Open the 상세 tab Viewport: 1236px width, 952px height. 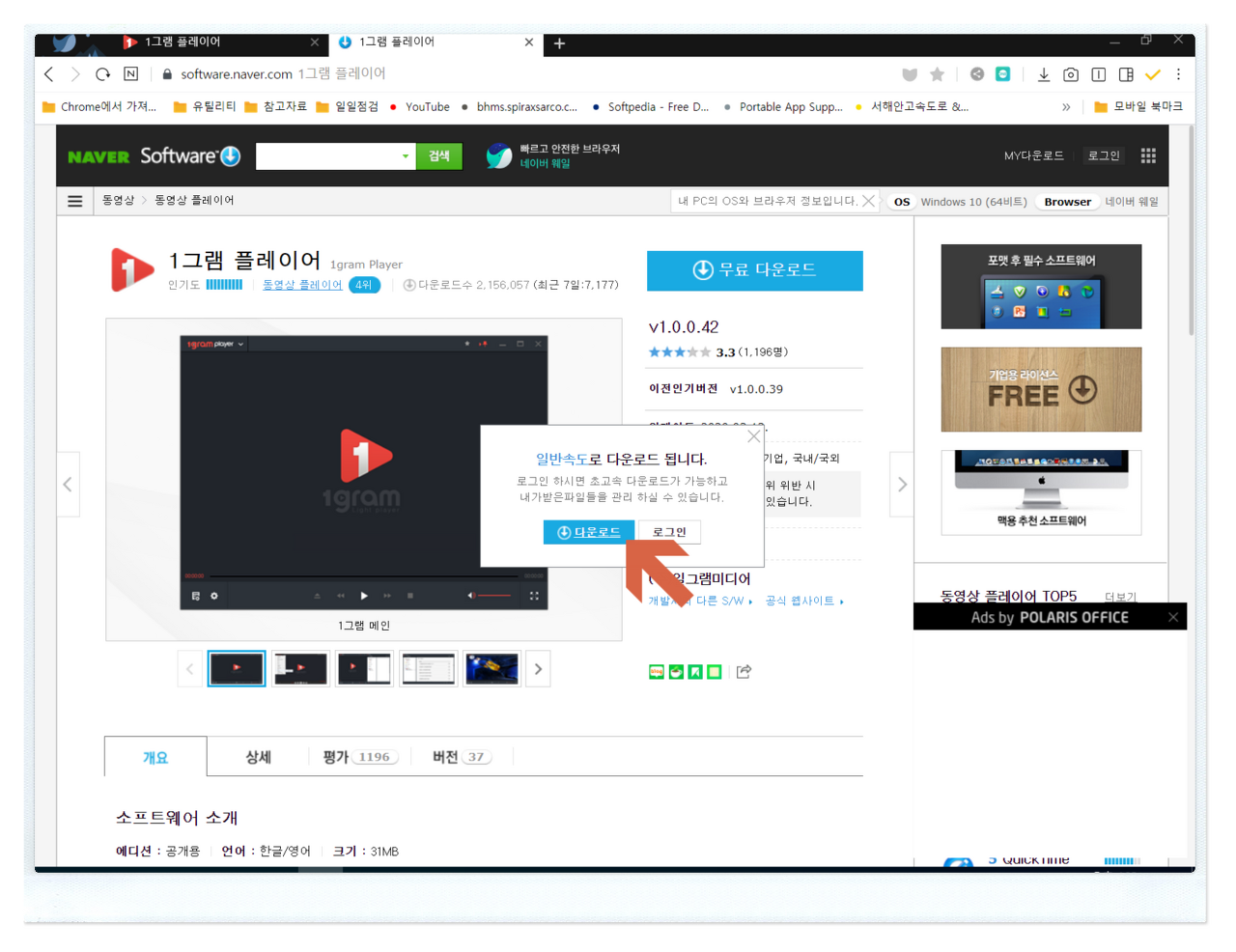coord(258,757)
